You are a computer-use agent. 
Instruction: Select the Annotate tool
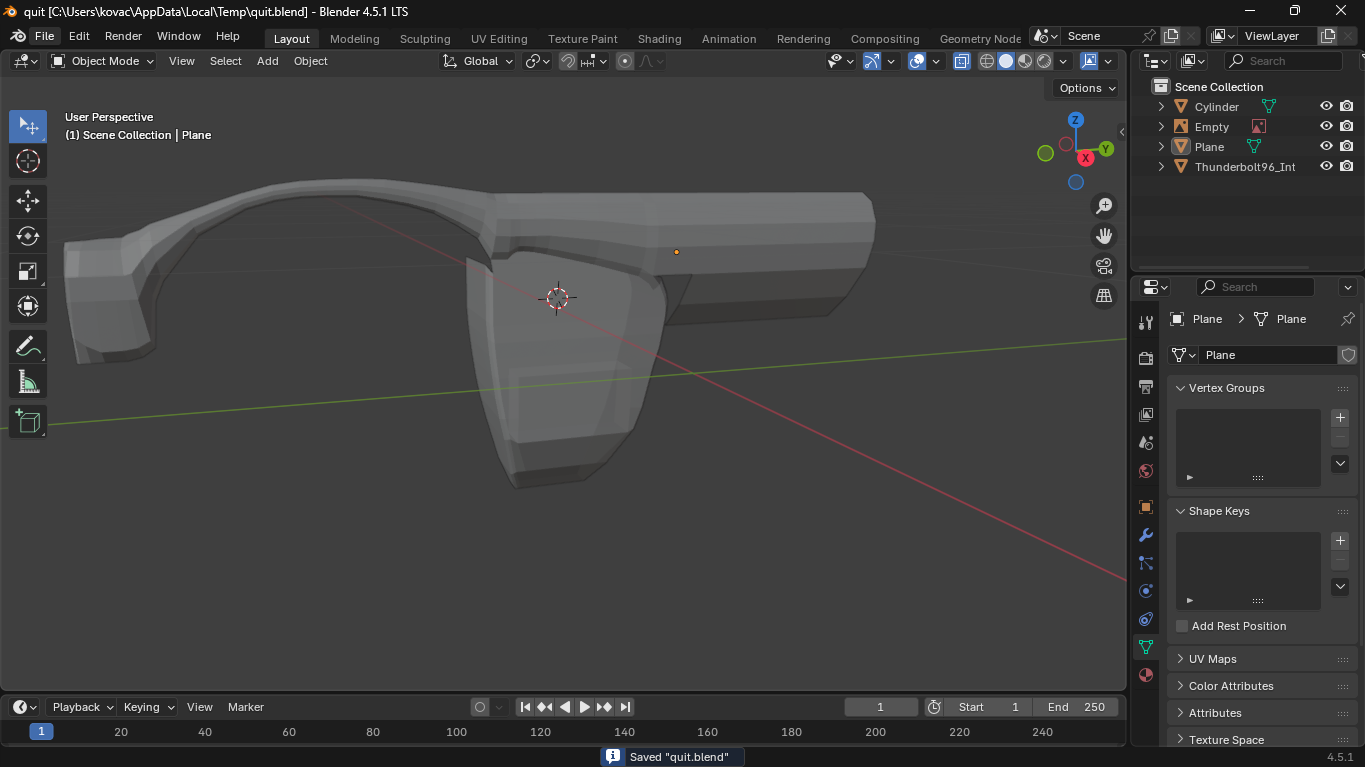(28, 347)
